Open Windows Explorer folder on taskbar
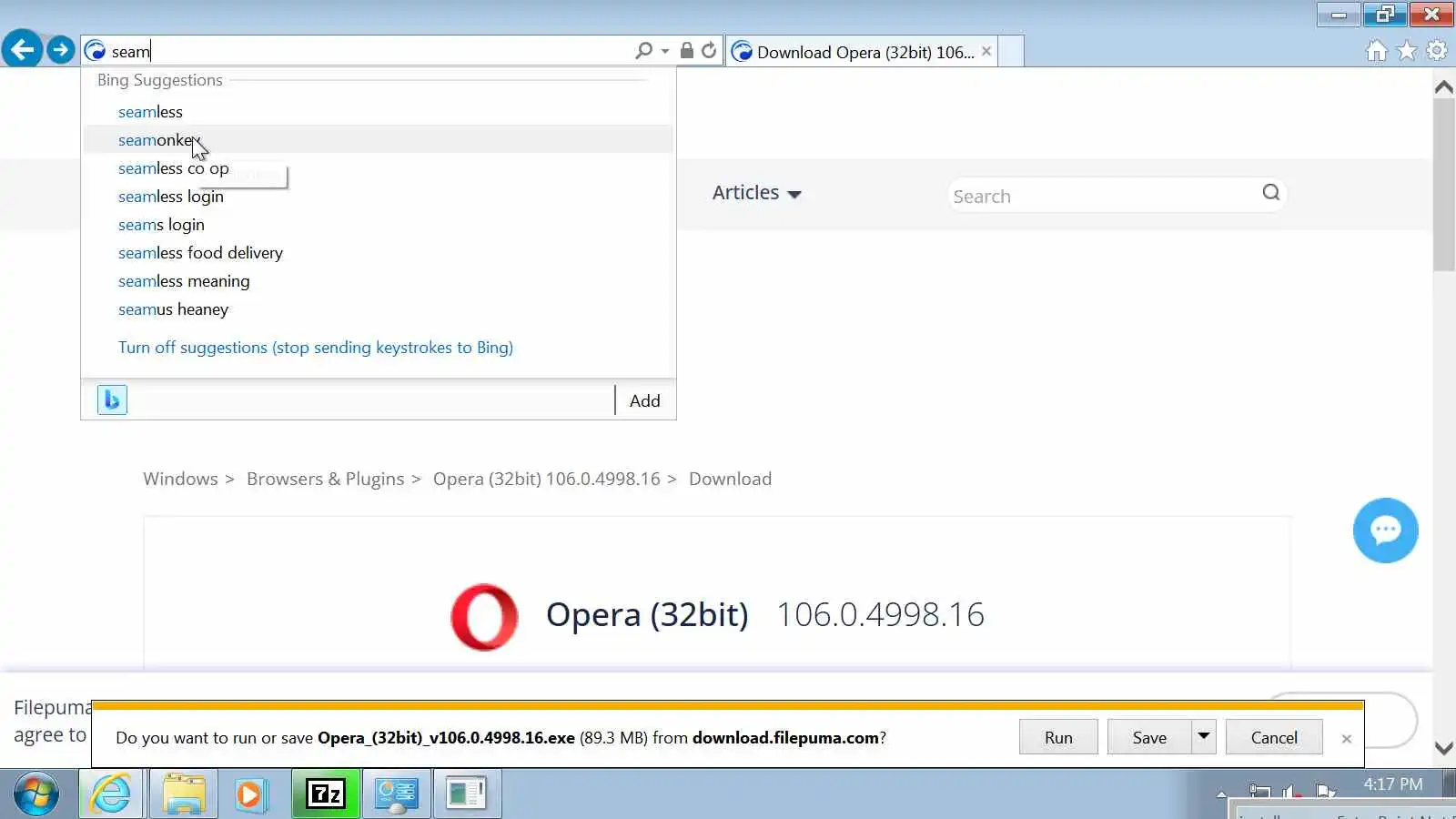 click(184, 794)
